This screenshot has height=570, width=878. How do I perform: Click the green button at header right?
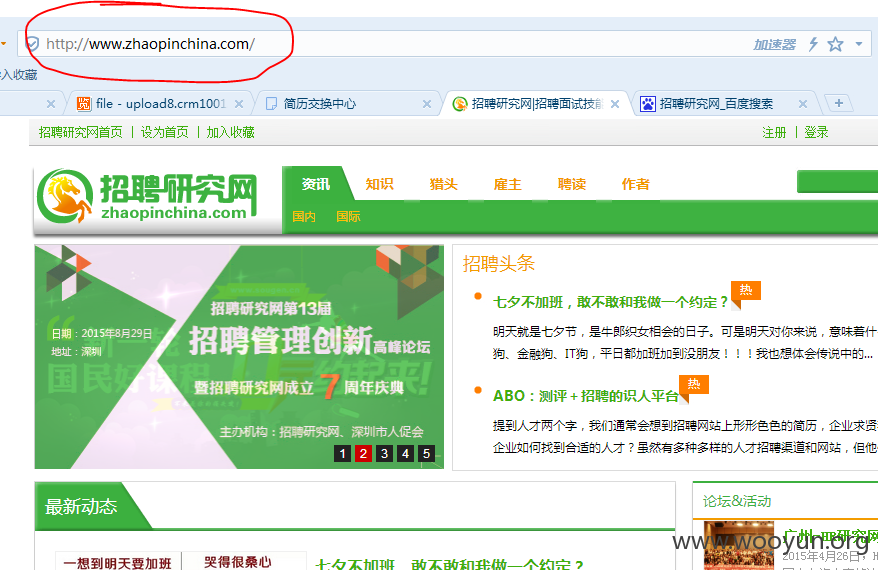(x=837, y=182)
